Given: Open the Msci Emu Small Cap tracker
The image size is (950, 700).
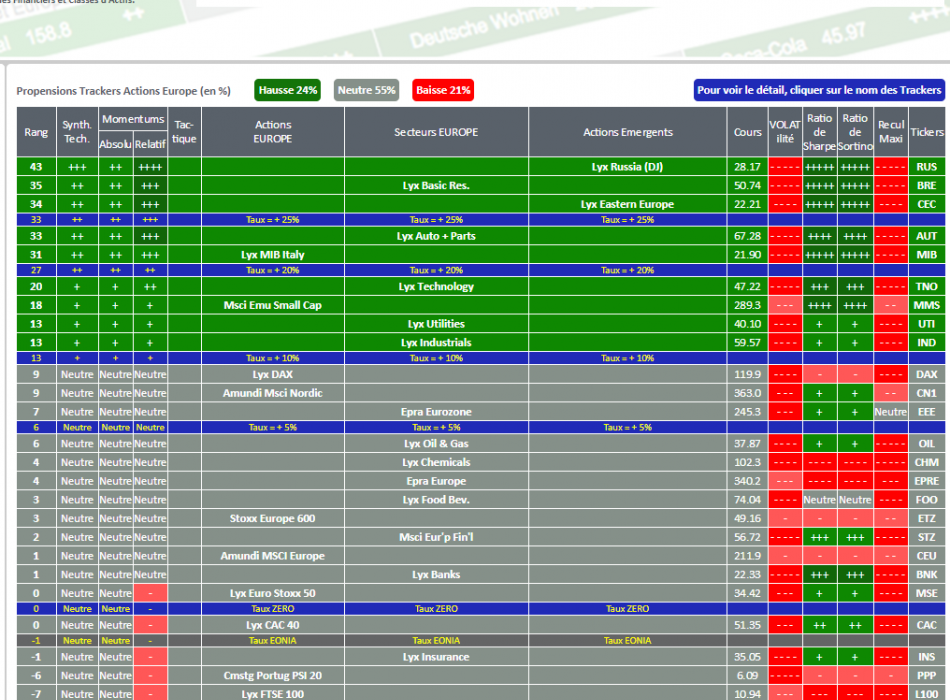Looking at the screenshot, I should (273, 305).
